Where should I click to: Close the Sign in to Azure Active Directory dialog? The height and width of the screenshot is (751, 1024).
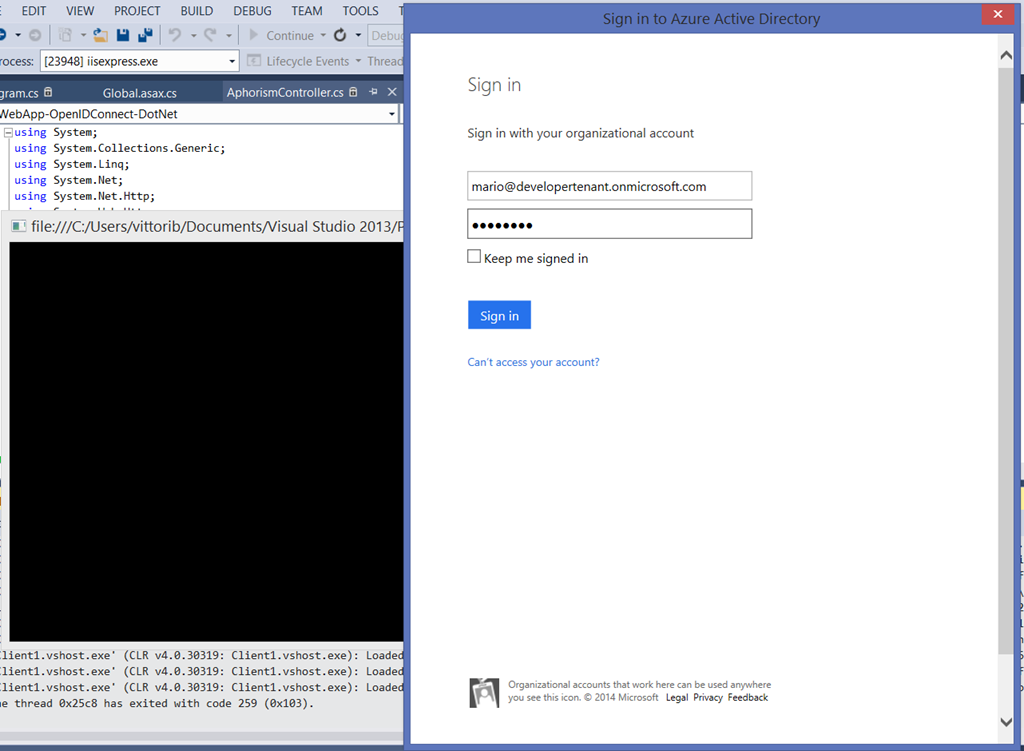click(x=997, y=14)
